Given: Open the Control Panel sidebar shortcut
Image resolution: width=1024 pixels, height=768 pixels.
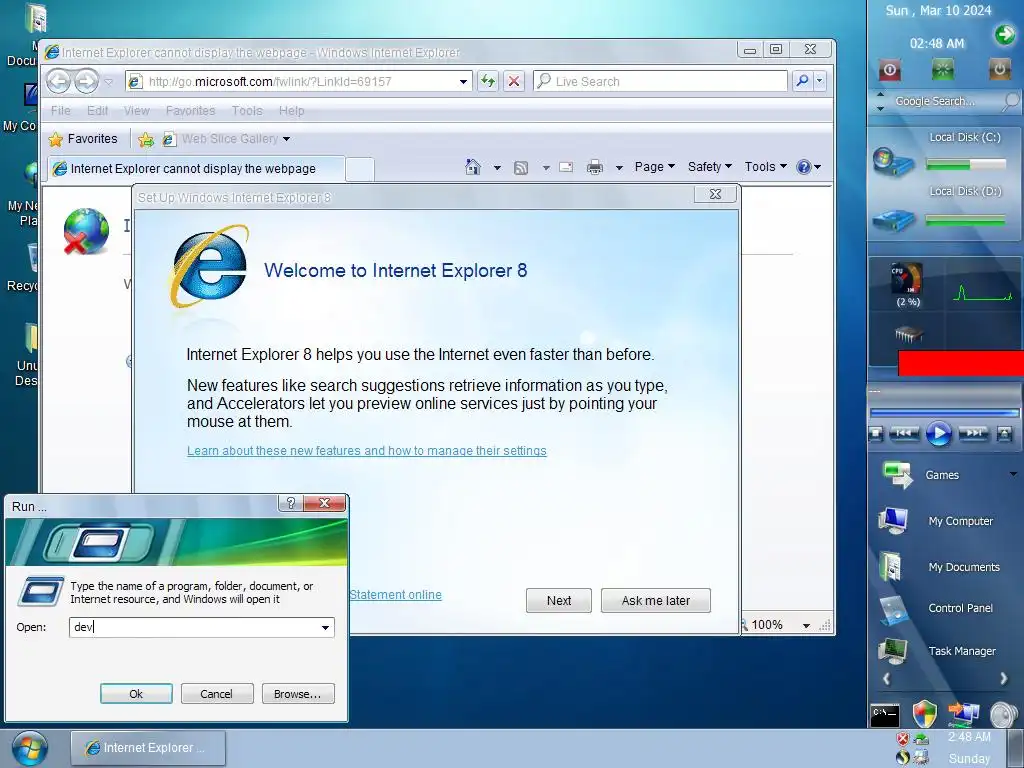Looking at the screenshot, I should [x=936, y=608].
